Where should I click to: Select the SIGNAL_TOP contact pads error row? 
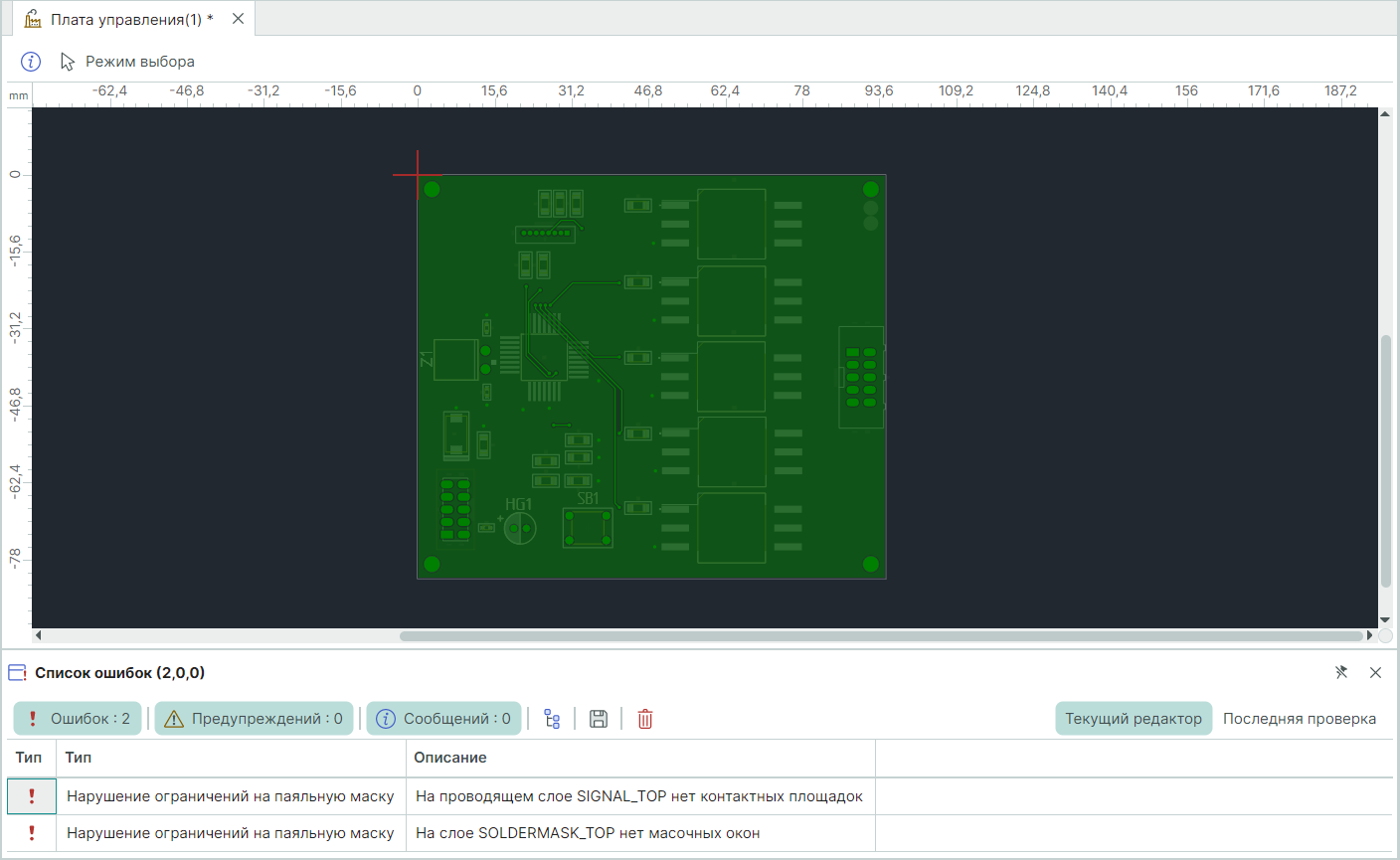638,796
